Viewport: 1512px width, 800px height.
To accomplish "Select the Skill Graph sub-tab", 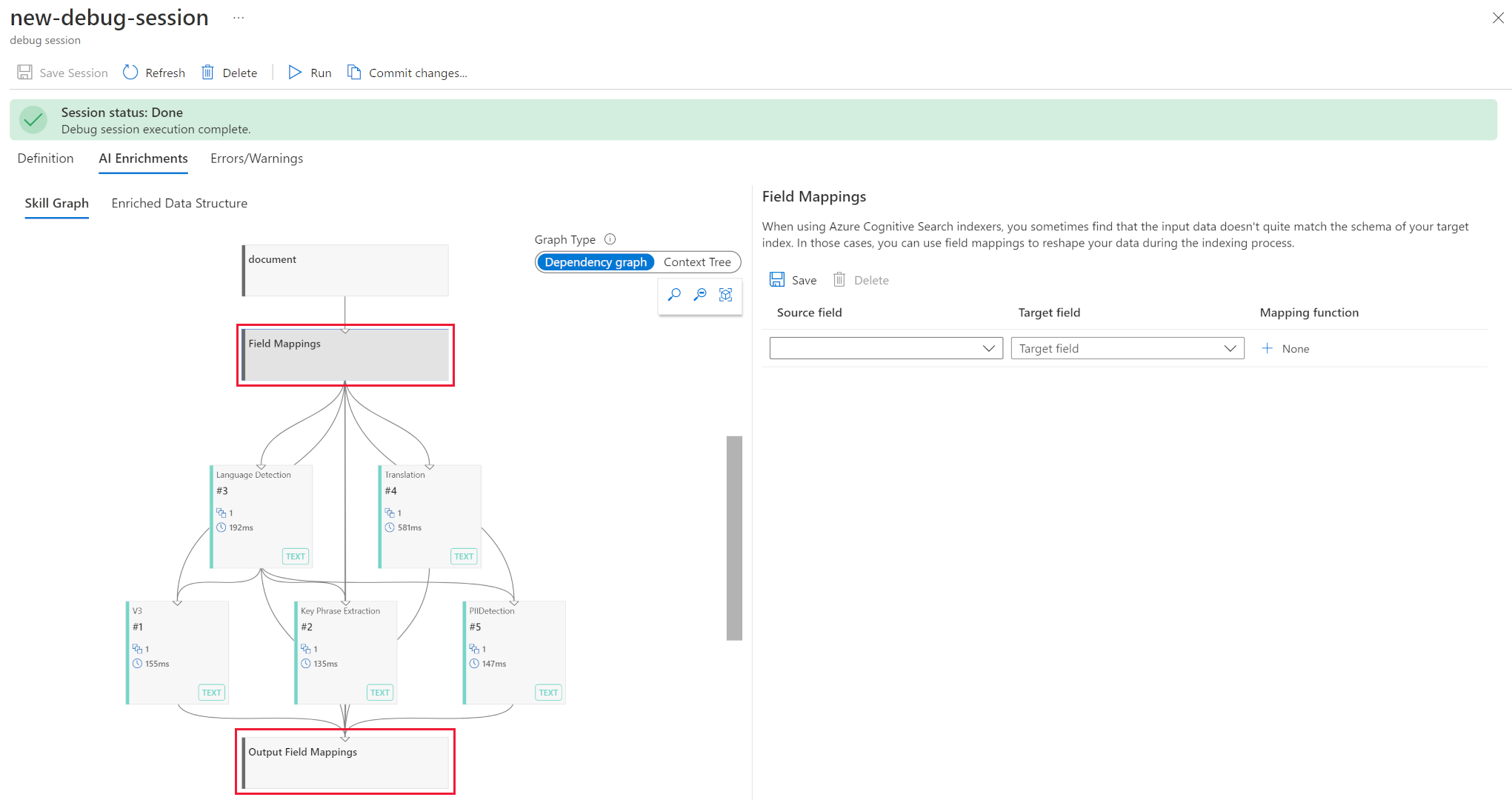I will [56, 203].
